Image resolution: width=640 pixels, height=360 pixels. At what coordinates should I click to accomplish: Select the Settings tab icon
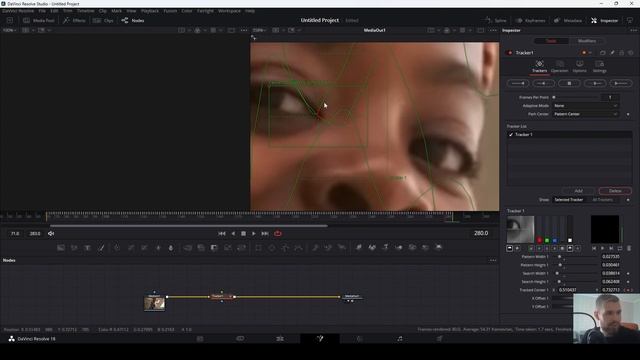coord(600,67)
